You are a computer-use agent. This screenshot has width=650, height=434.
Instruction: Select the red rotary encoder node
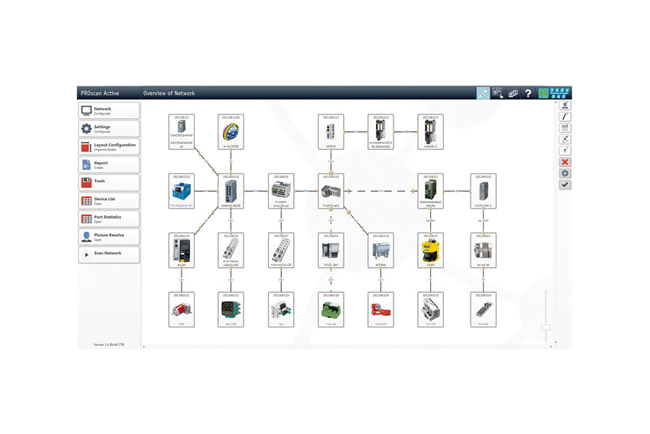[x=182, y=310]
